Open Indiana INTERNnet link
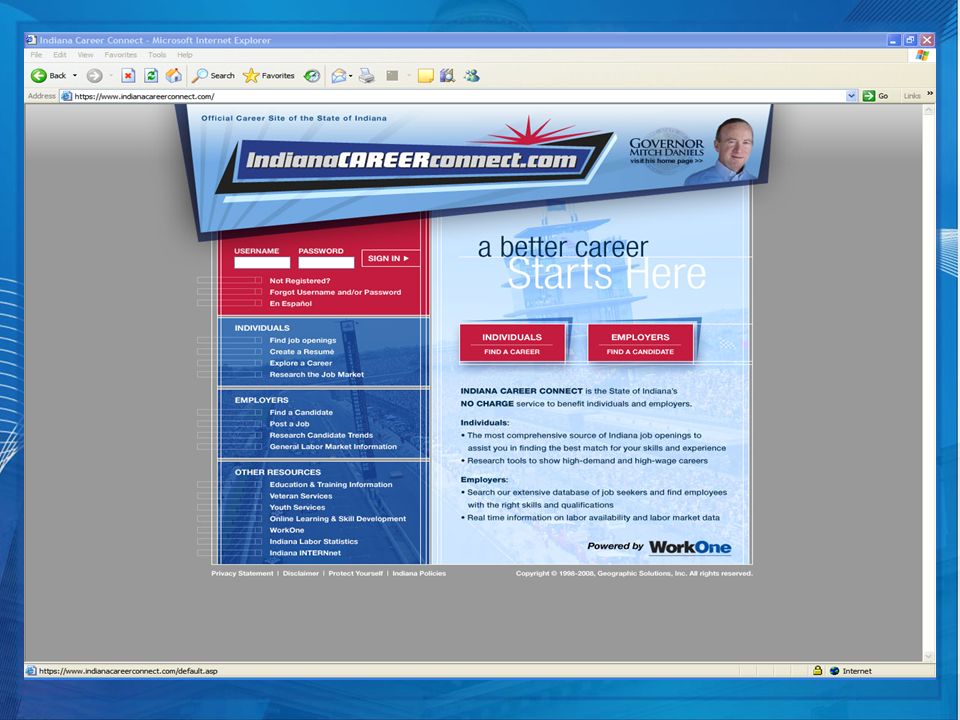The image size is (960, 720). (306, 553)
